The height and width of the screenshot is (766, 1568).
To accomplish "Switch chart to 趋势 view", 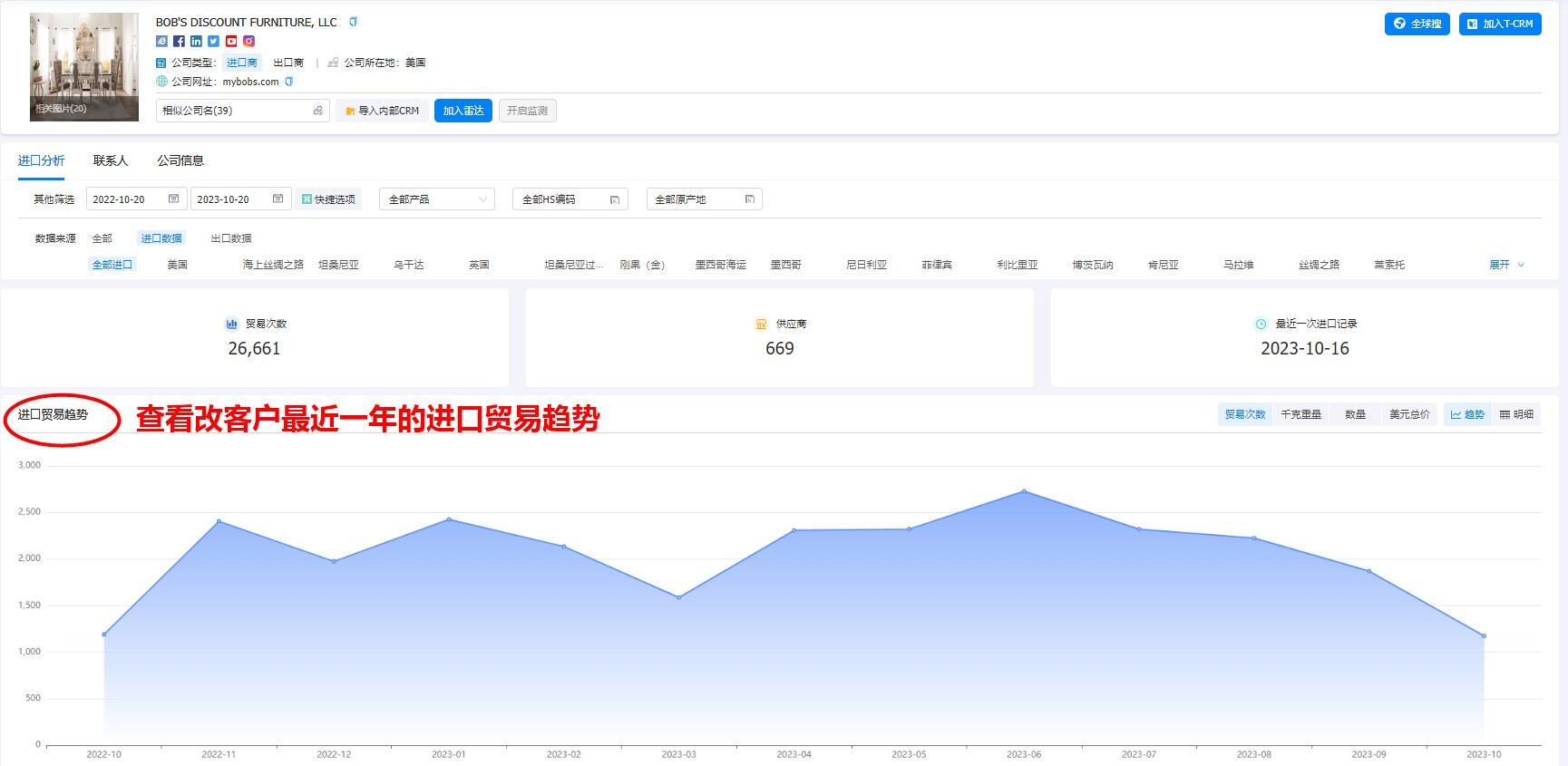I will [1467, 414].
